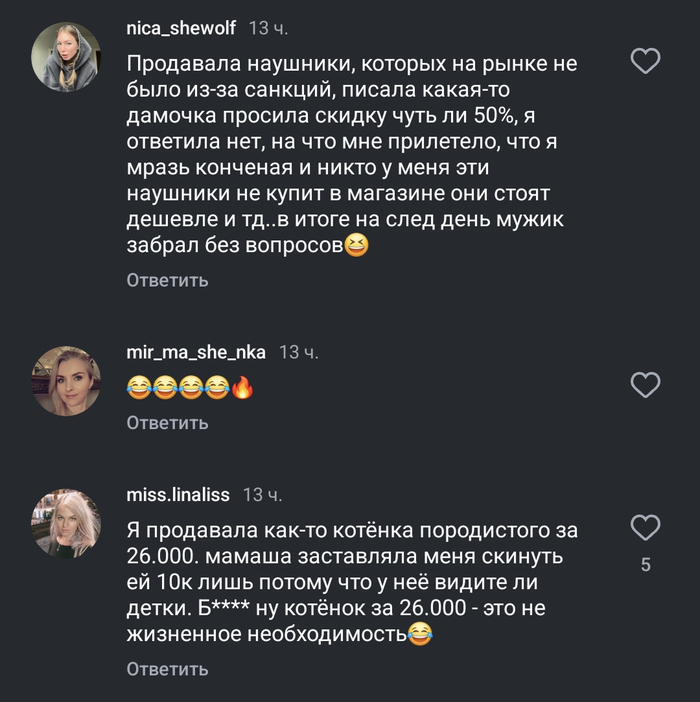
Task: Open nica_shewolf profile picture
Action: coord(67,57)
